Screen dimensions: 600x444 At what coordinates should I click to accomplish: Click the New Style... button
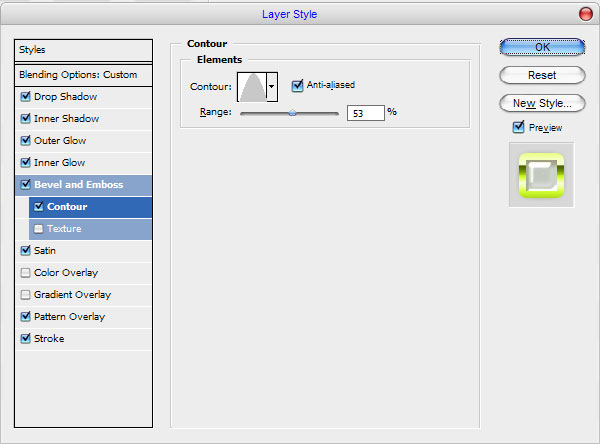(x=542, y=103)
